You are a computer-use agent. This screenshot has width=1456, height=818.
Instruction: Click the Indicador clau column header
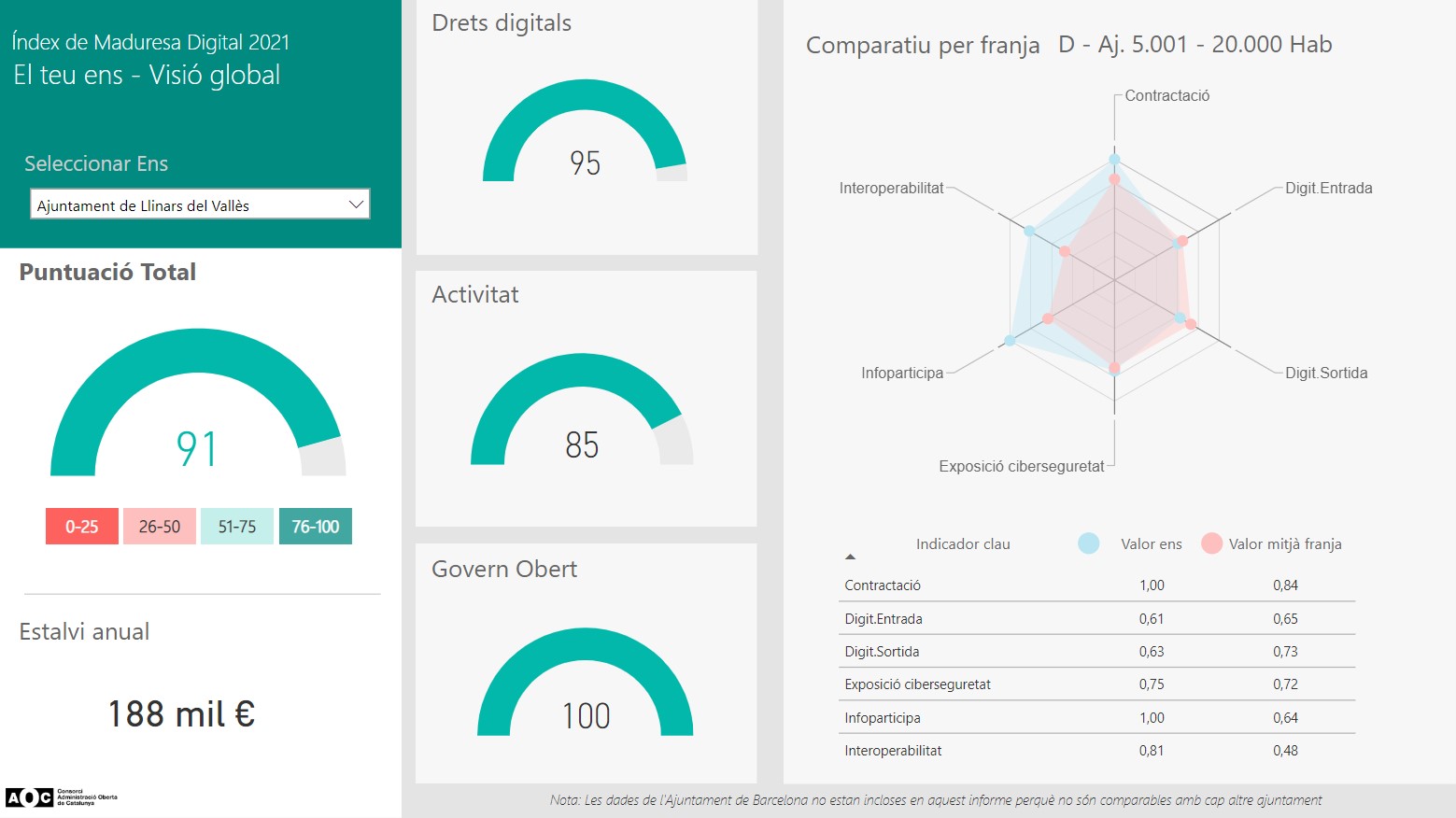[x=962, y=544]
